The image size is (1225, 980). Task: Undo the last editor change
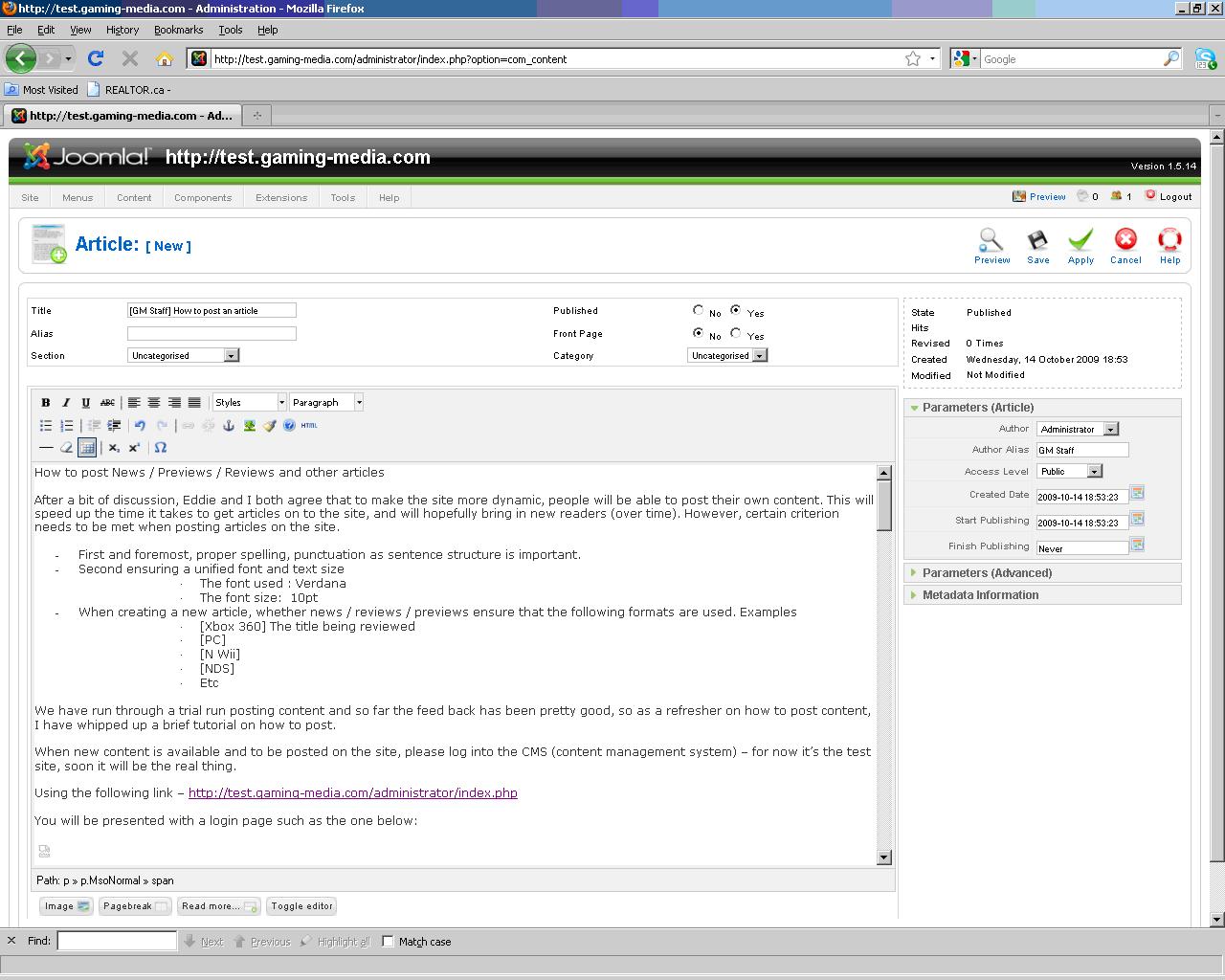click(x=140, y=426)
